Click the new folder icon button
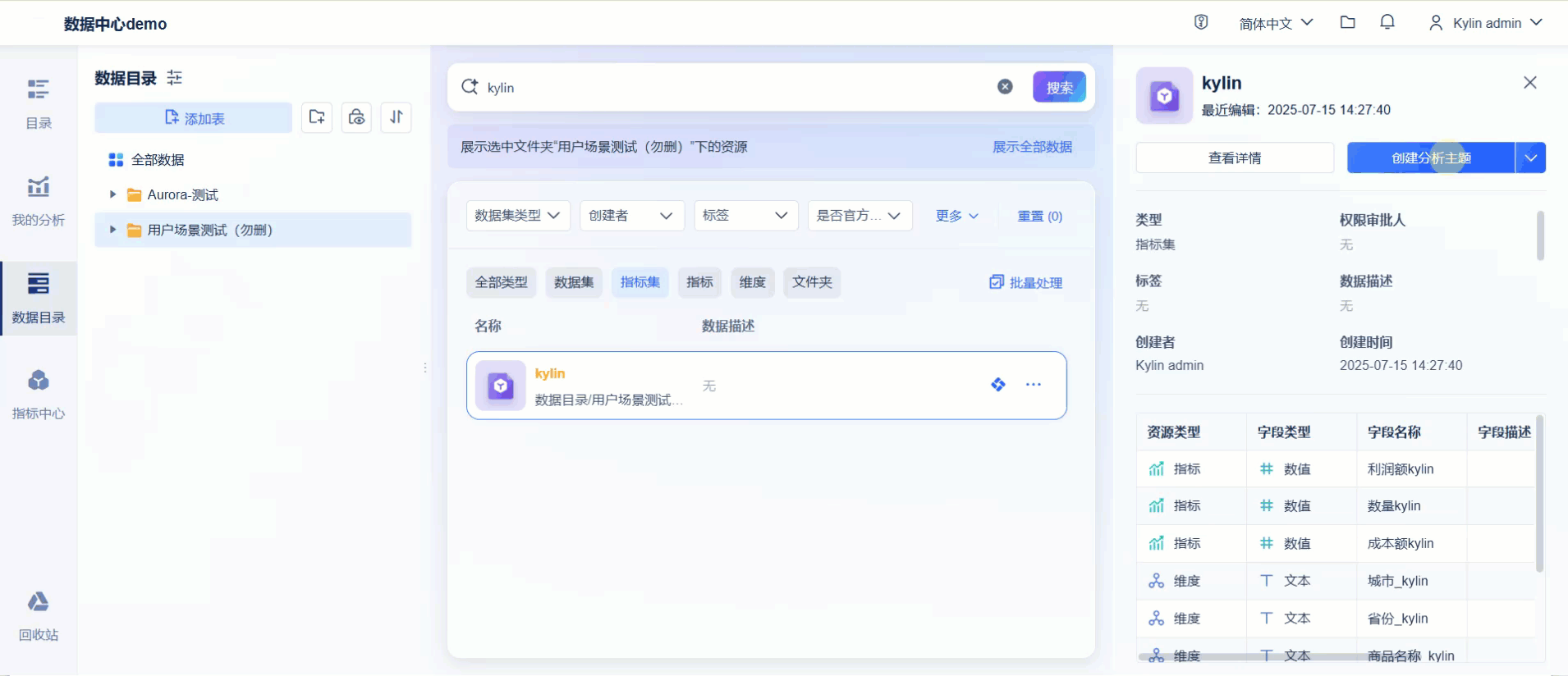The width and height of the screenshot is (1568, 676). (317, 117)
